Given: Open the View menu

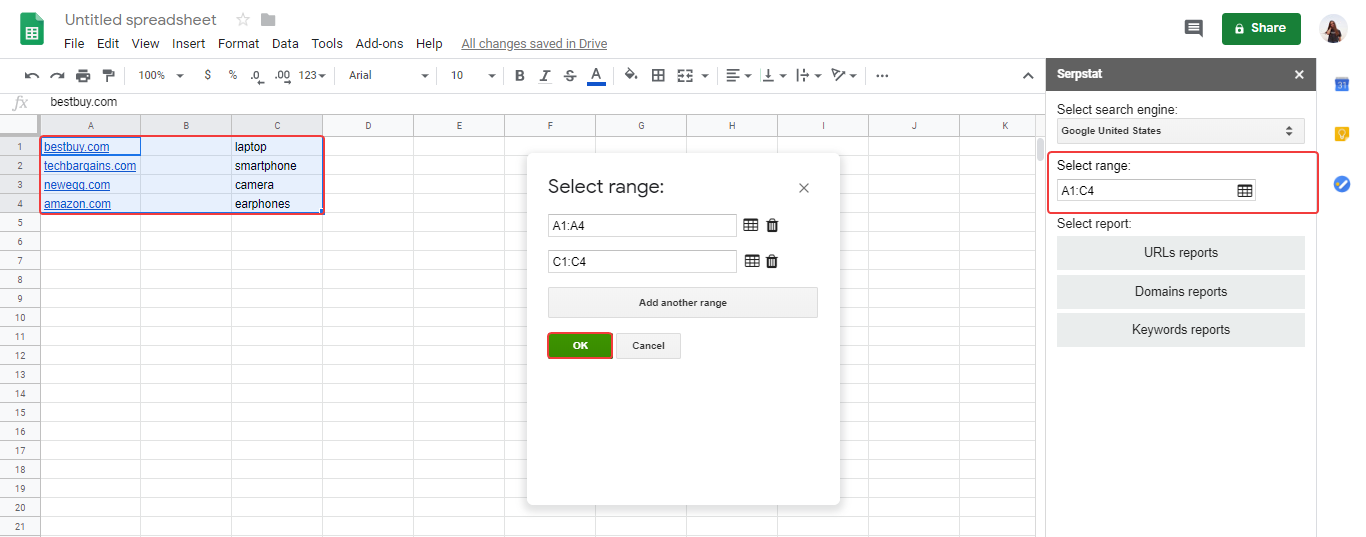Looking at the screenshot, I should click(x=145, y=44).
